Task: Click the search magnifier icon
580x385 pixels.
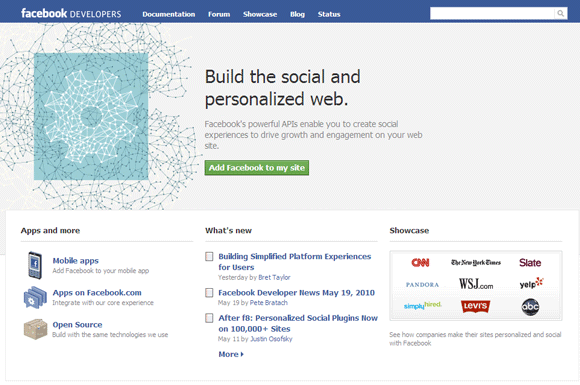Action: [561, 14]
